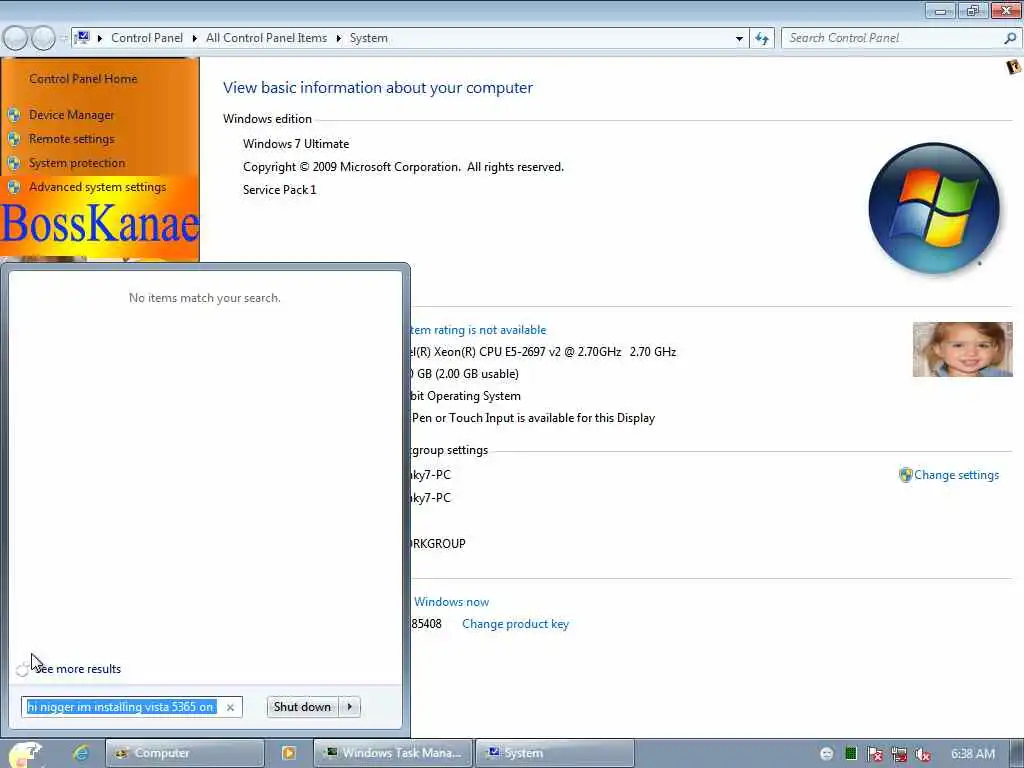Expand the arrow after Control Panel breadcrumb
The width and height of the screenshot is (1024, 768).
pos(195,38)
